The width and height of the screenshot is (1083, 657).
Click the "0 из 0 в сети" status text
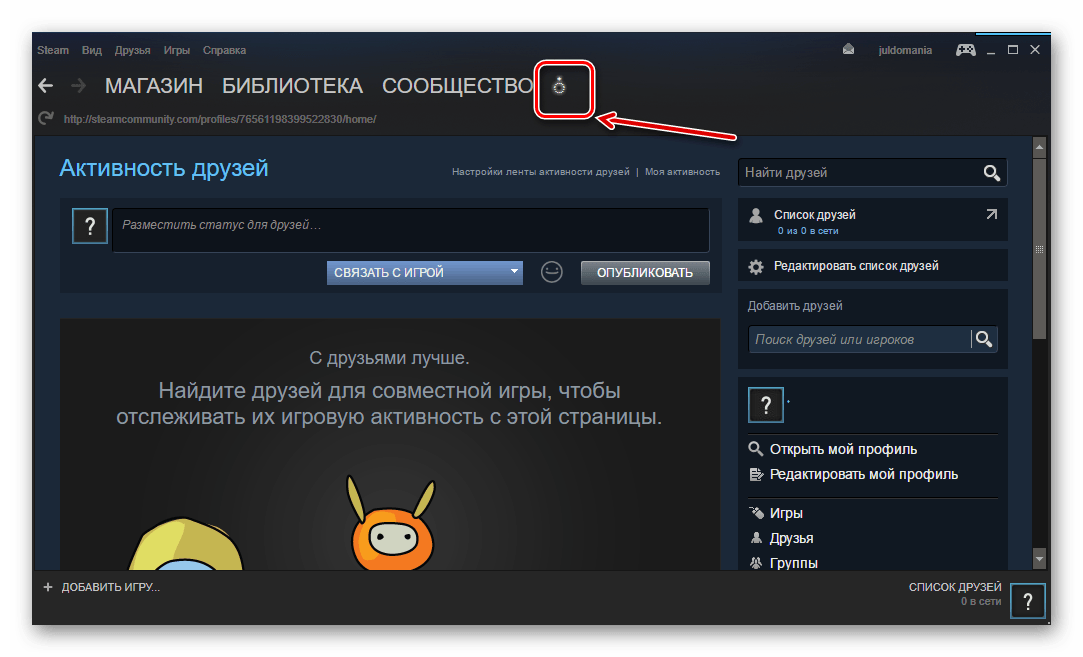807,231
